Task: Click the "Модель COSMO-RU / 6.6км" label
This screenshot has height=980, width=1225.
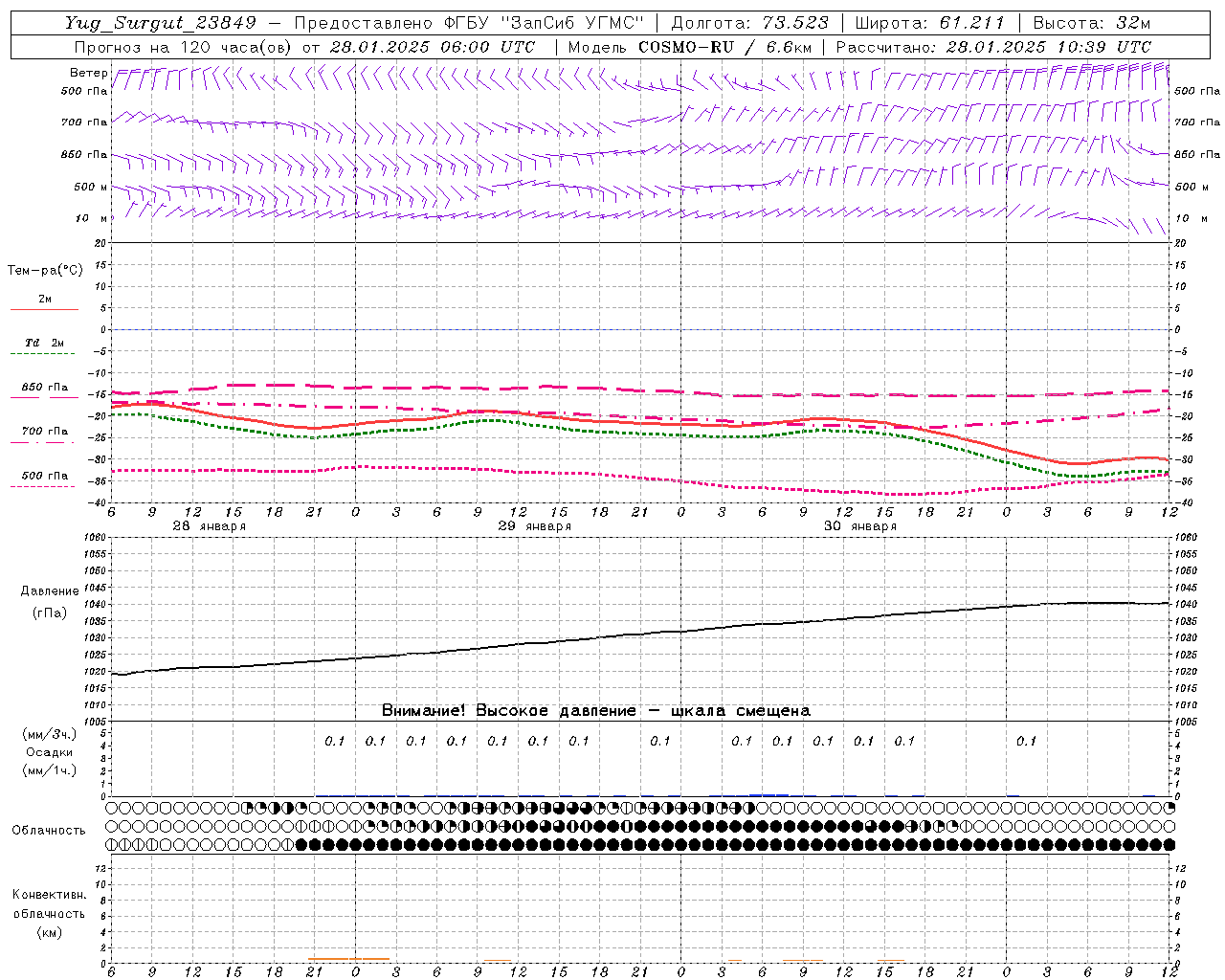Action: point(689,47)
